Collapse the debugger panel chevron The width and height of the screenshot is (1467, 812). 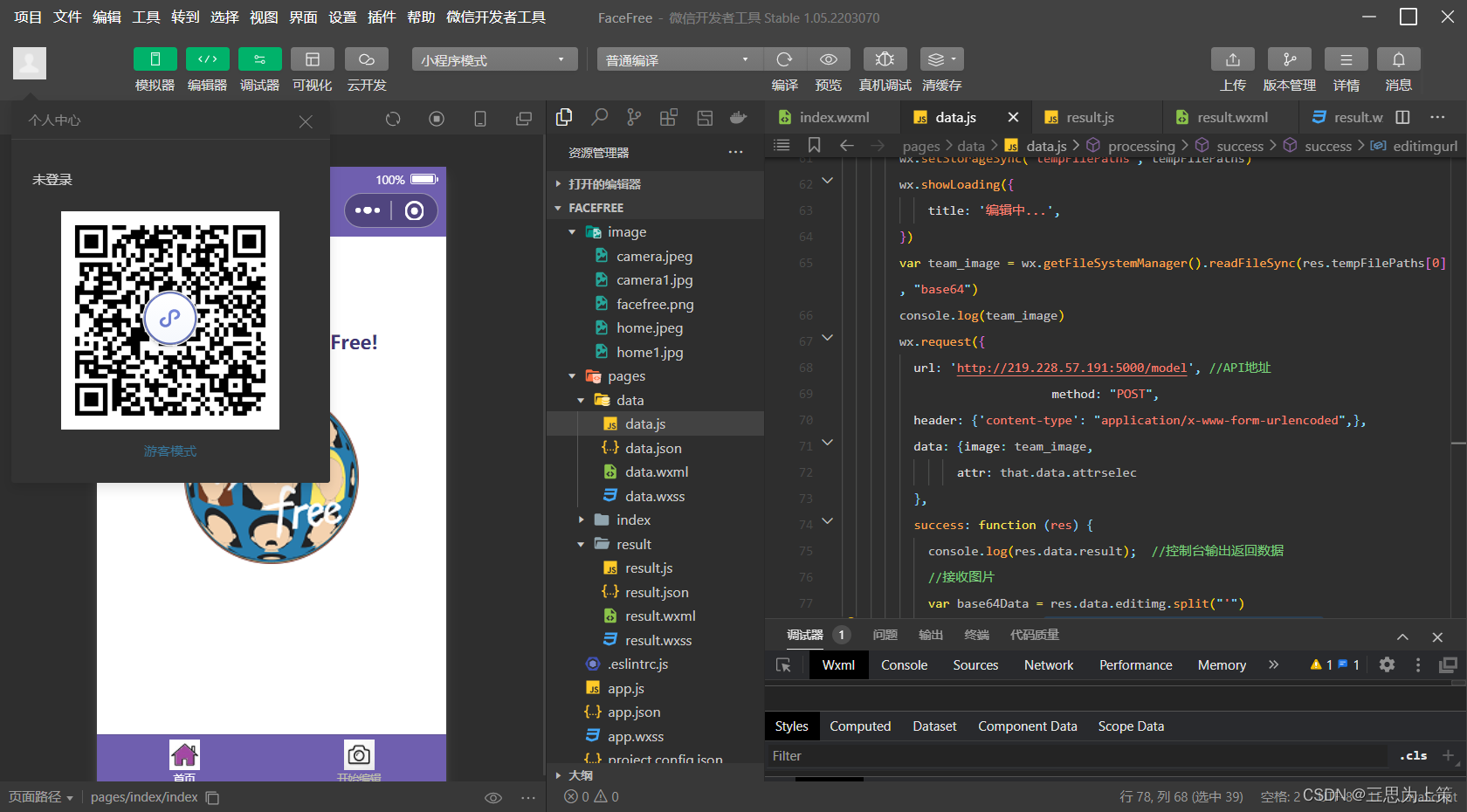point(1402,637)
